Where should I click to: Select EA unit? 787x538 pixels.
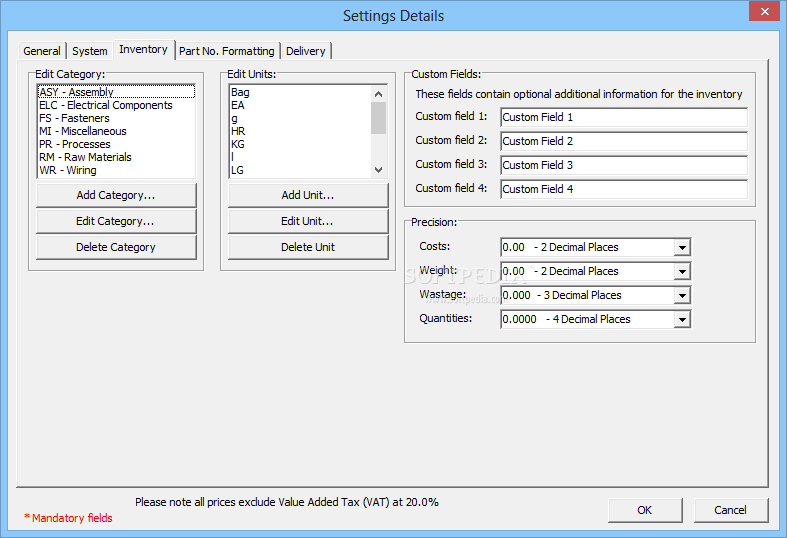[300, 105]
